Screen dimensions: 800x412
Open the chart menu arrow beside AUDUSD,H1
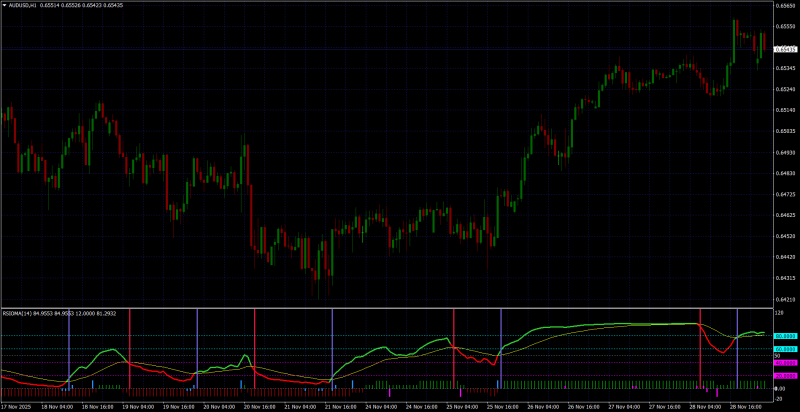click(x=6, y=5)
